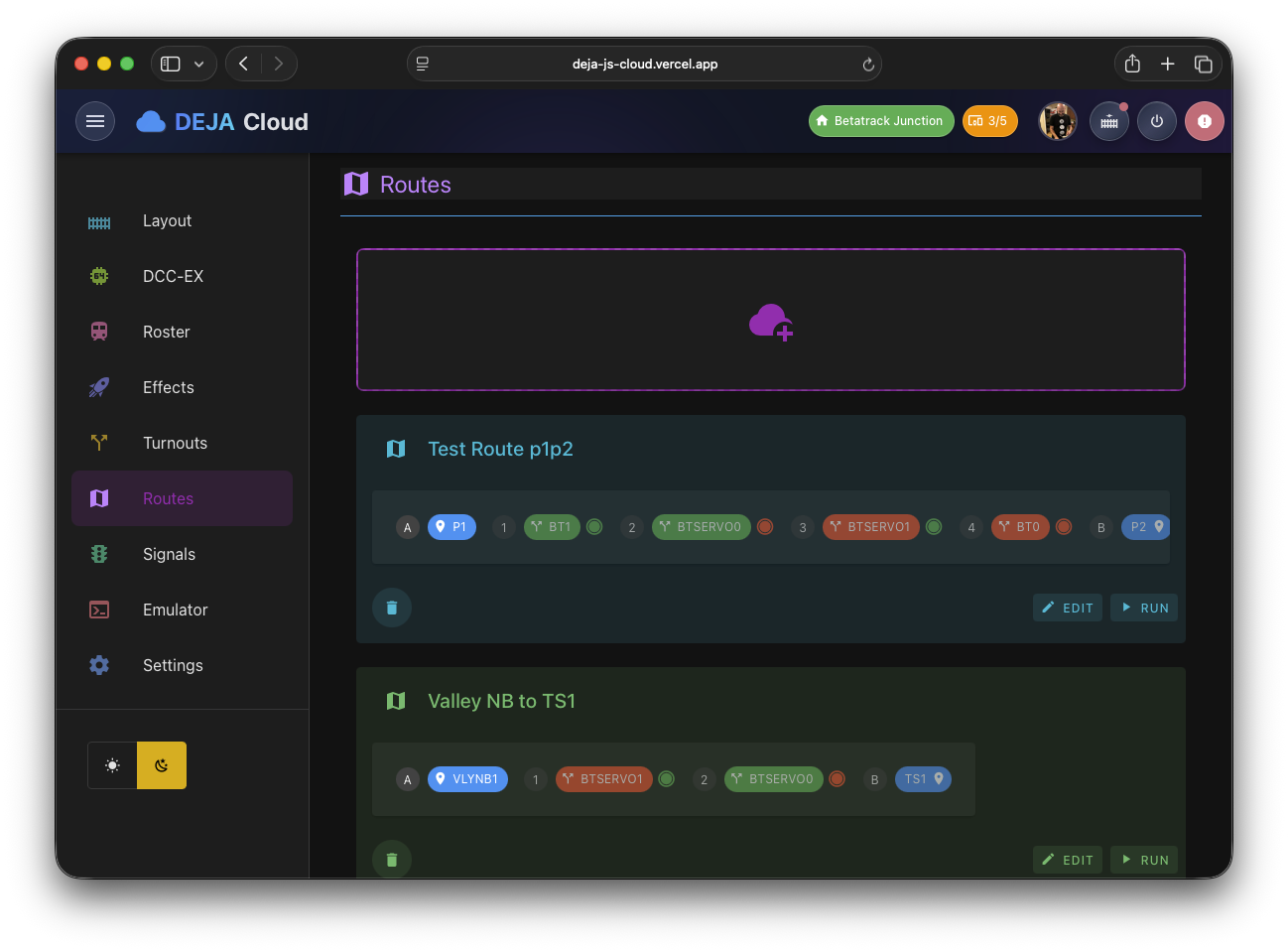The image size is (1288, 952).
Task: Switch to light mode with the sun toggle
Action: pos(112,764)
